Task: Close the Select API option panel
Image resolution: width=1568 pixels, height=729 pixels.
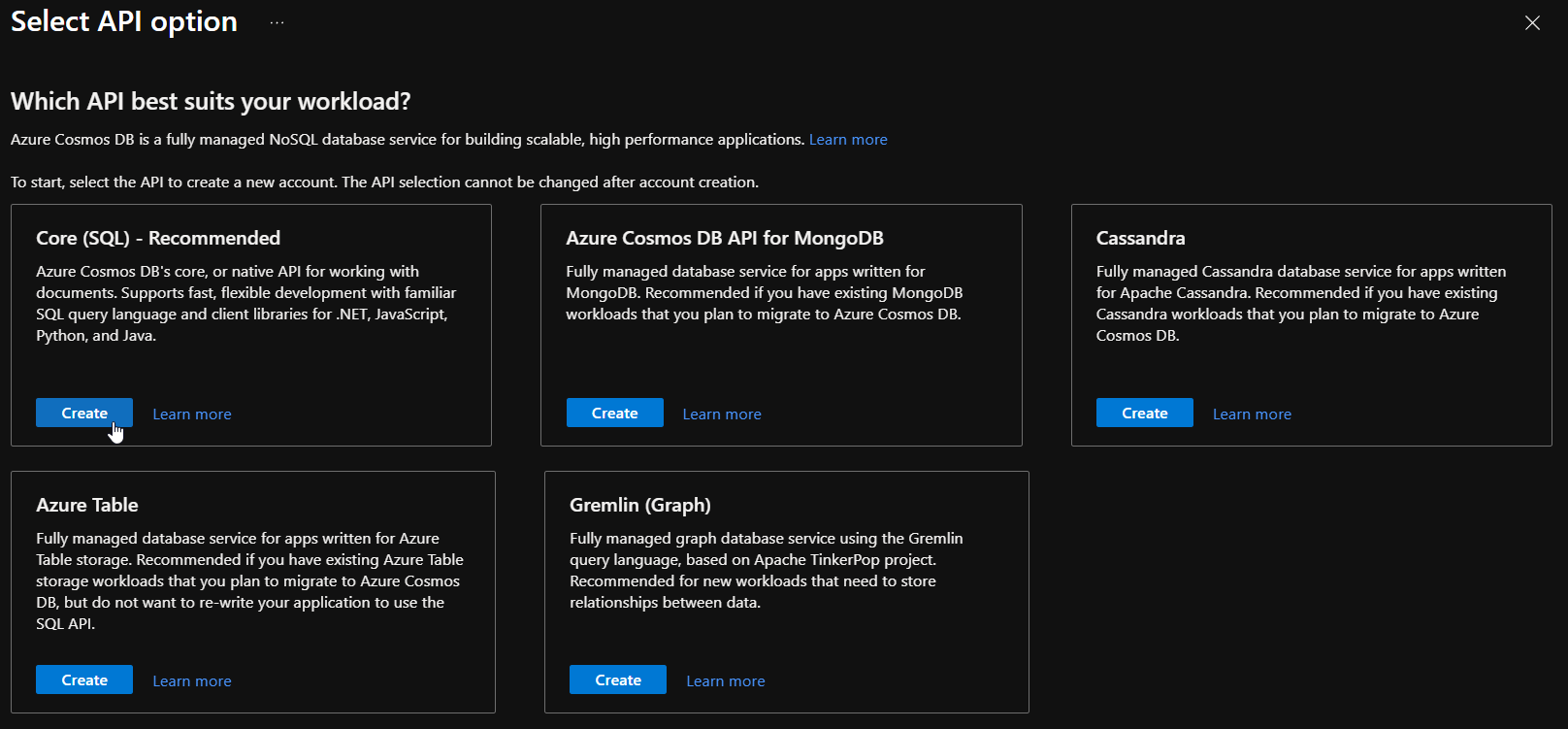Action: pyautogui.click(x=1532, y=23)
